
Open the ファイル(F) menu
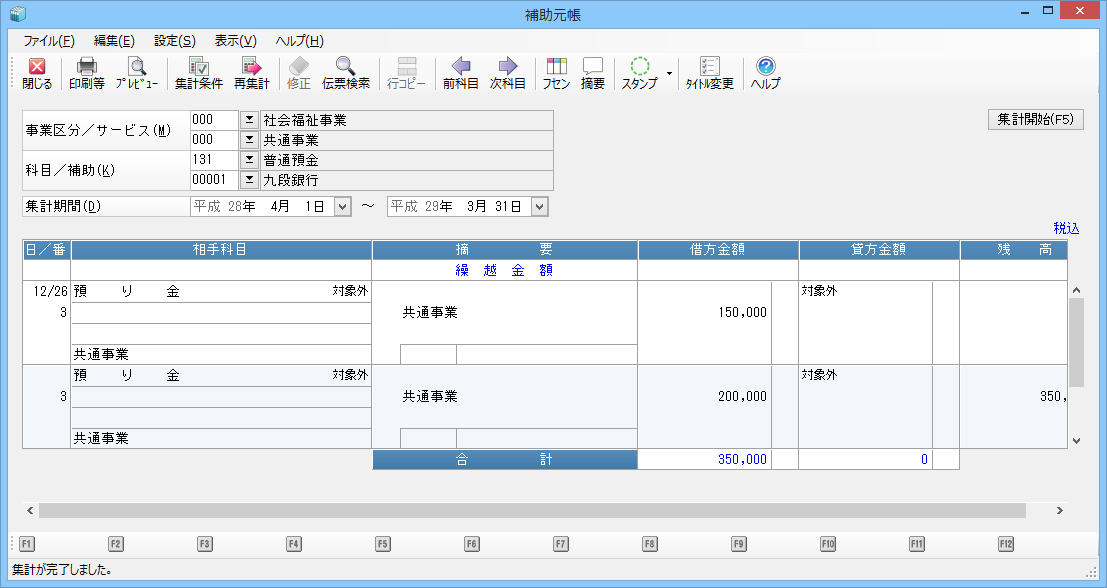(48, 41)
